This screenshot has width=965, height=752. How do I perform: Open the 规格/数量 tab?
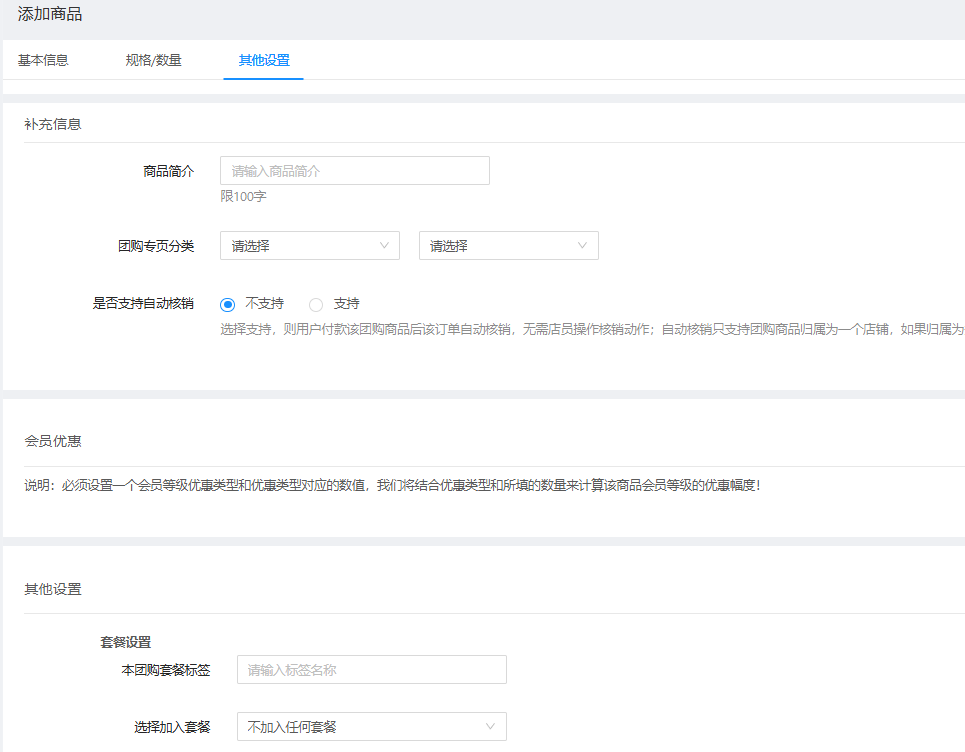(x=153, y=60)
